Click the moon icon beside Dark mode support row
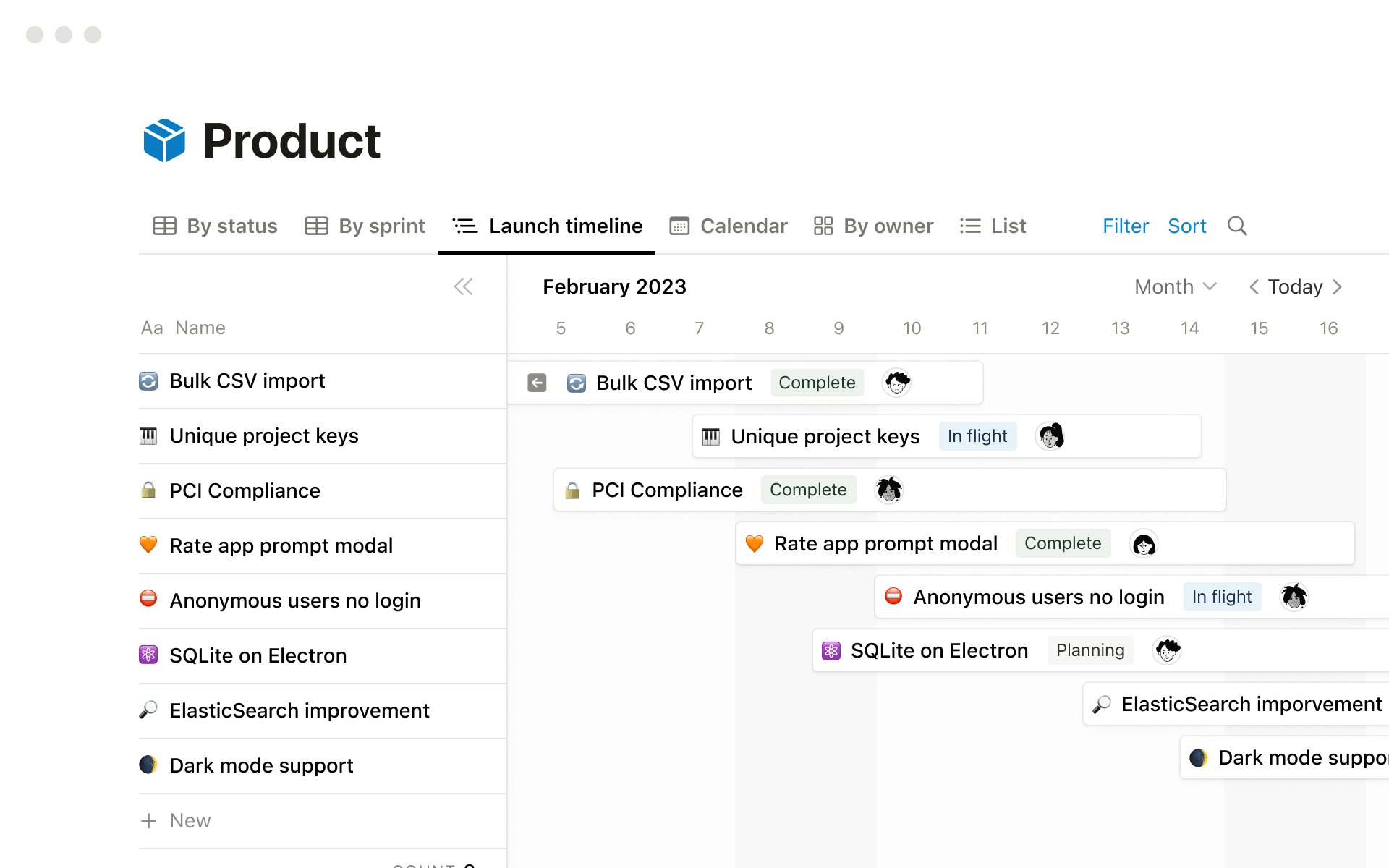This screenshot has height=868, width=1389. coord(148,765)
